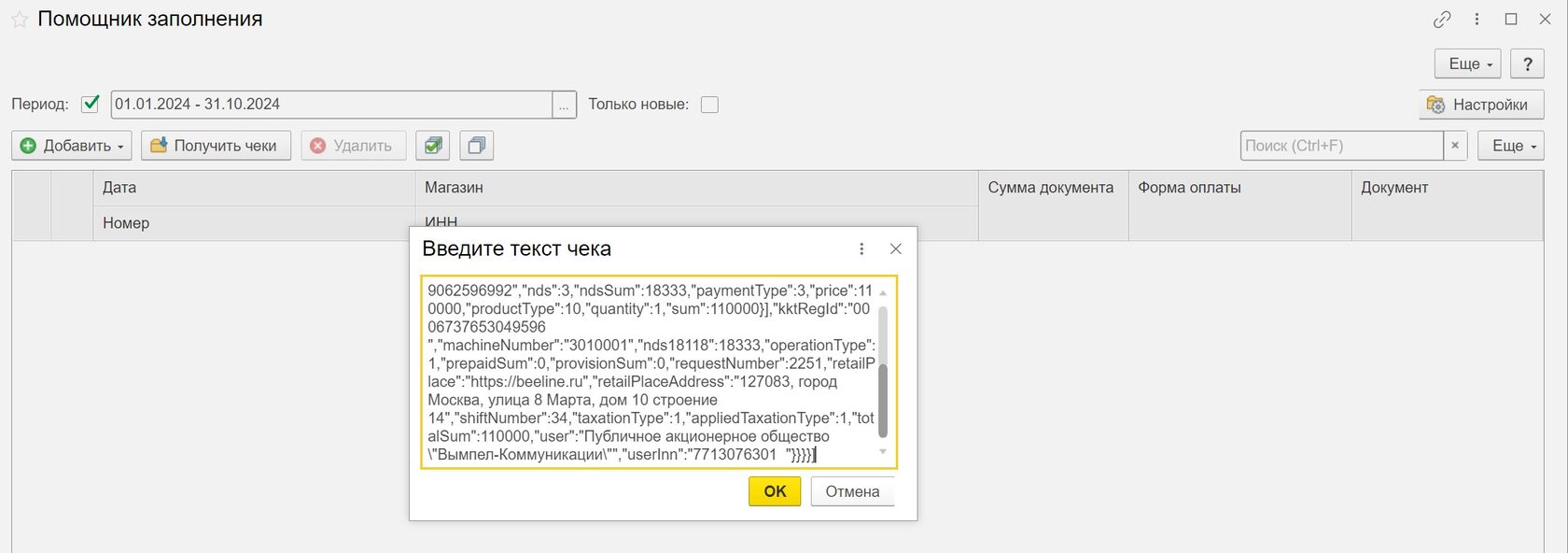Open the Настройки settings button
The width and height of the screenshot is (1568, 553).
(1481, 105)
